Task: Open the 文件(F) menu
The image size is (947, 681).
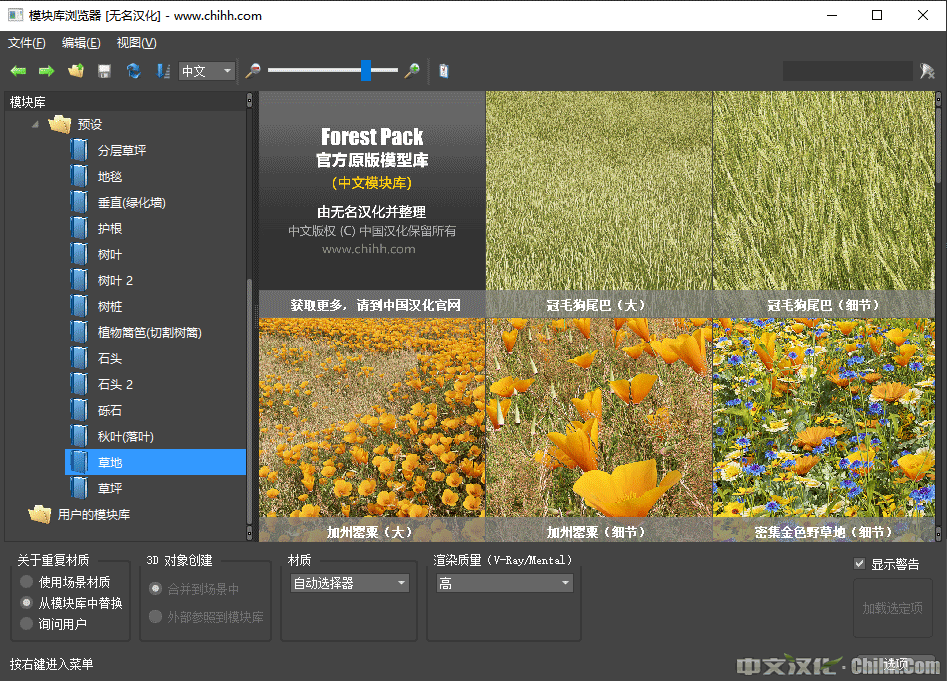Action: (27, 43)
